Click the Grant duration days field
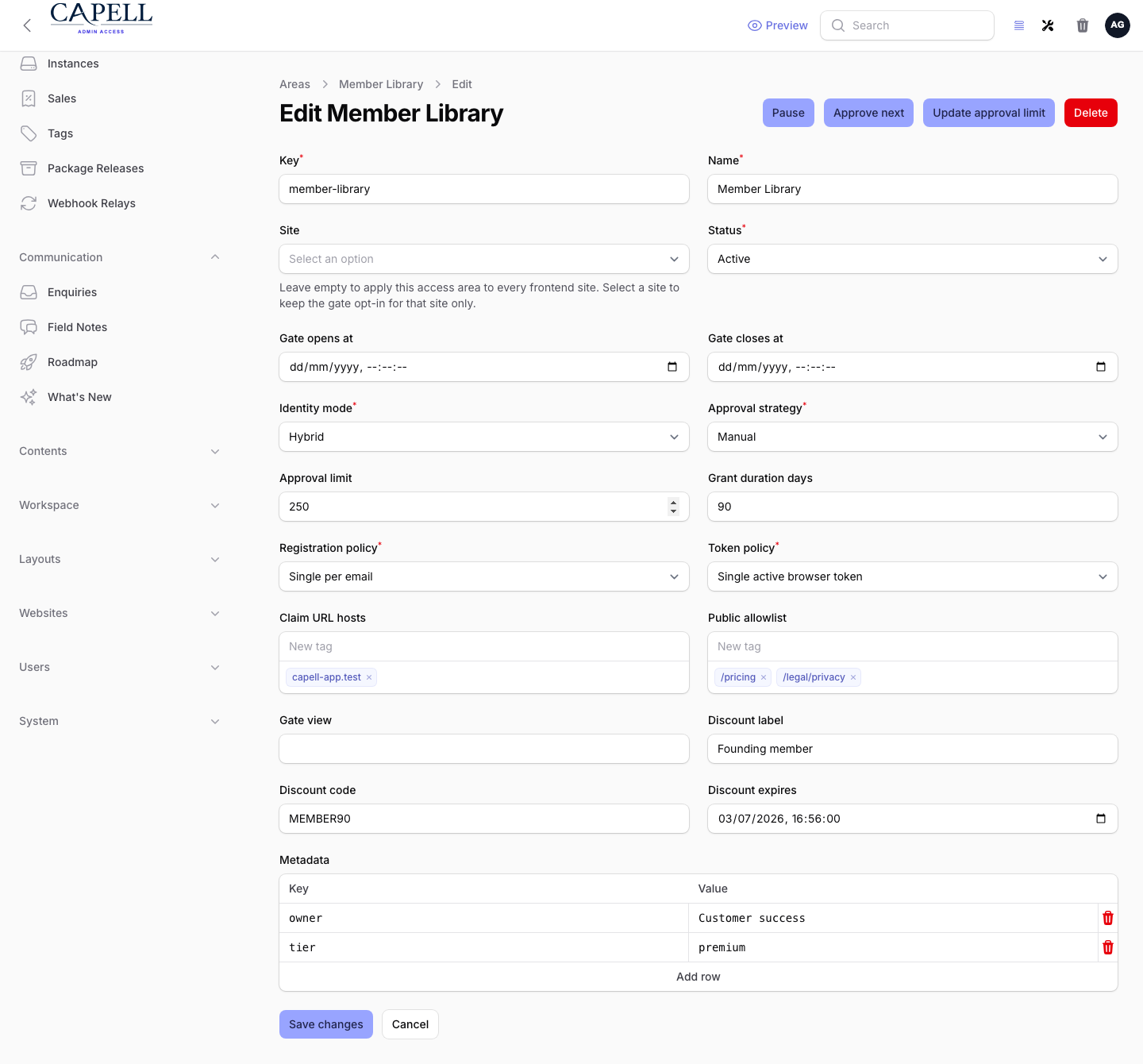This screenshot has width=1143, height=1064. pyautogui.click(x=913, y=507)
